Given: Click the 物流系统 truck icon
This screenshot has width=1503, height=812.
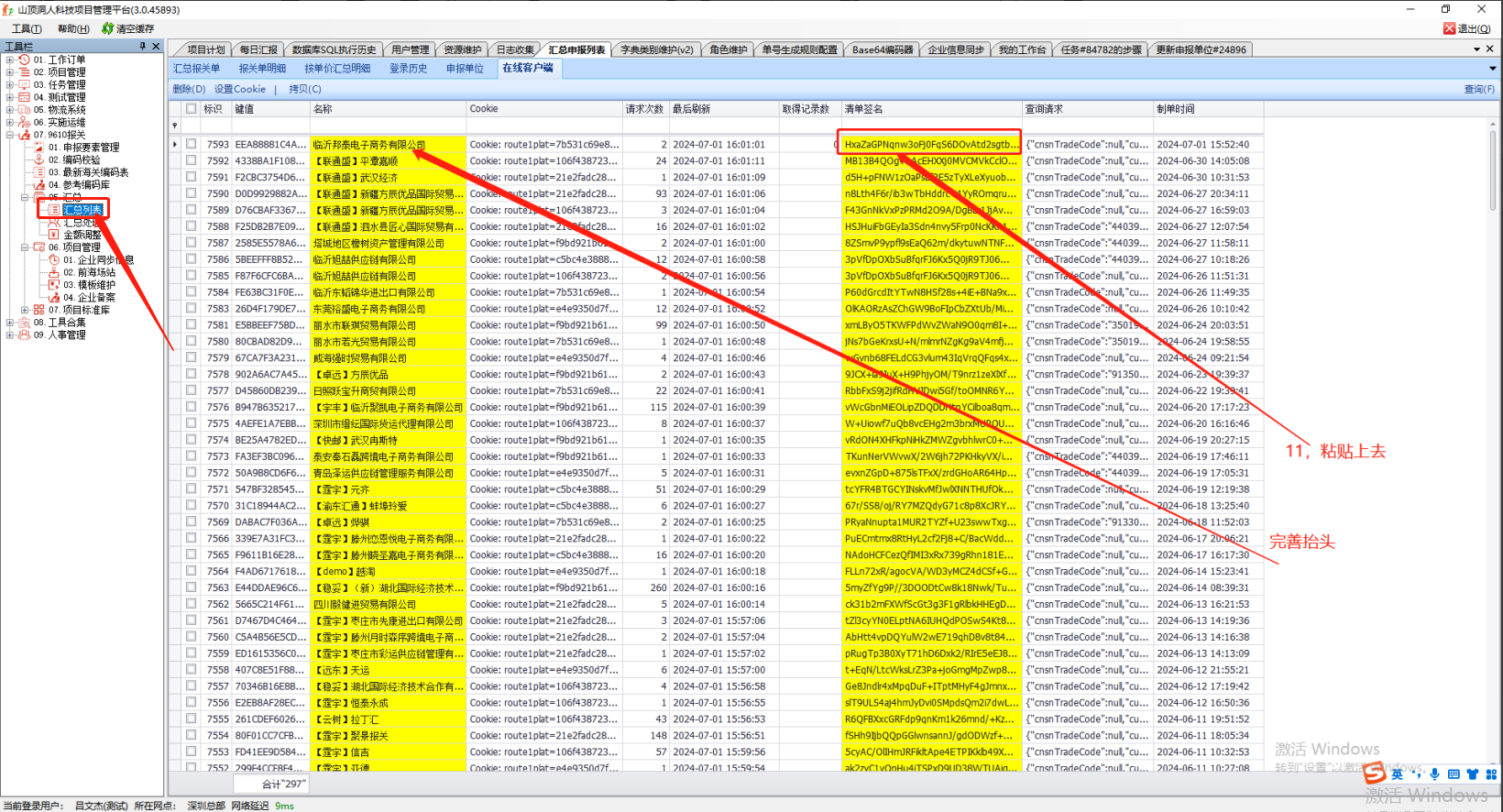Looking at the screenshot, I should coord(25,110).
